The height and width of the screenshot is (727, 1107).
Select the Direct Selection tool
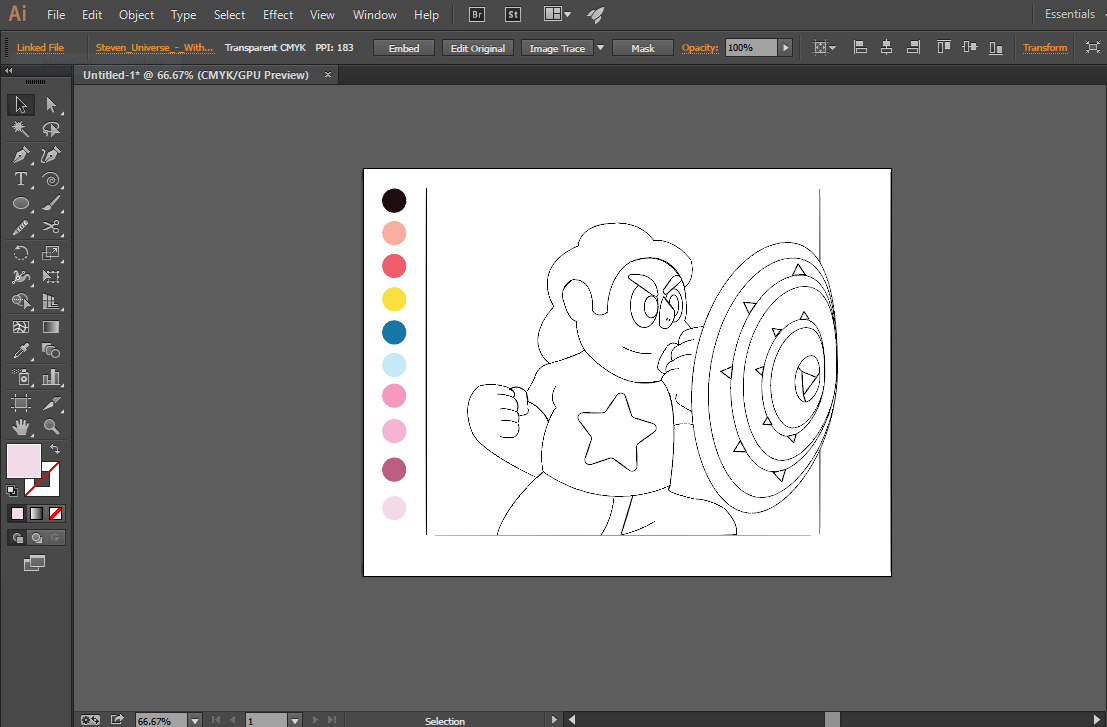point(51,105)
